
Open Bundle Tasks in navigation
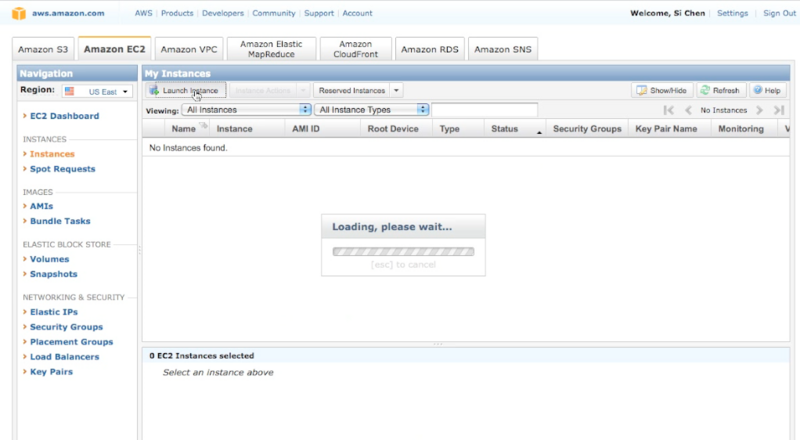[x=60, y=221]
